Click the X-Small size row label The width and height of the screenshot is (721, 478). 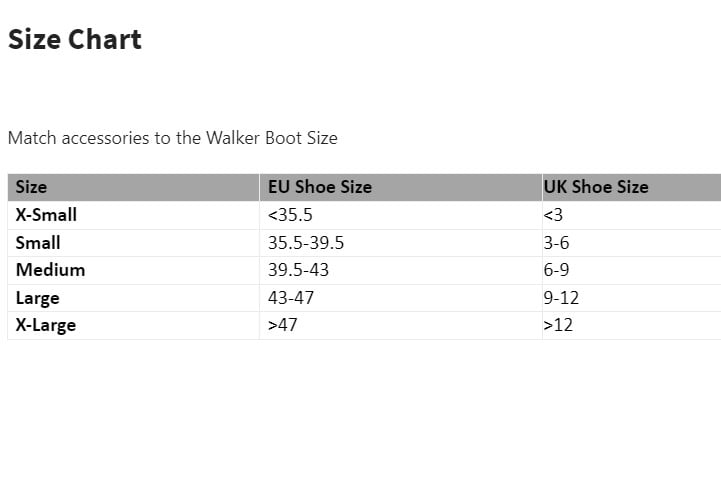(46, 215)
